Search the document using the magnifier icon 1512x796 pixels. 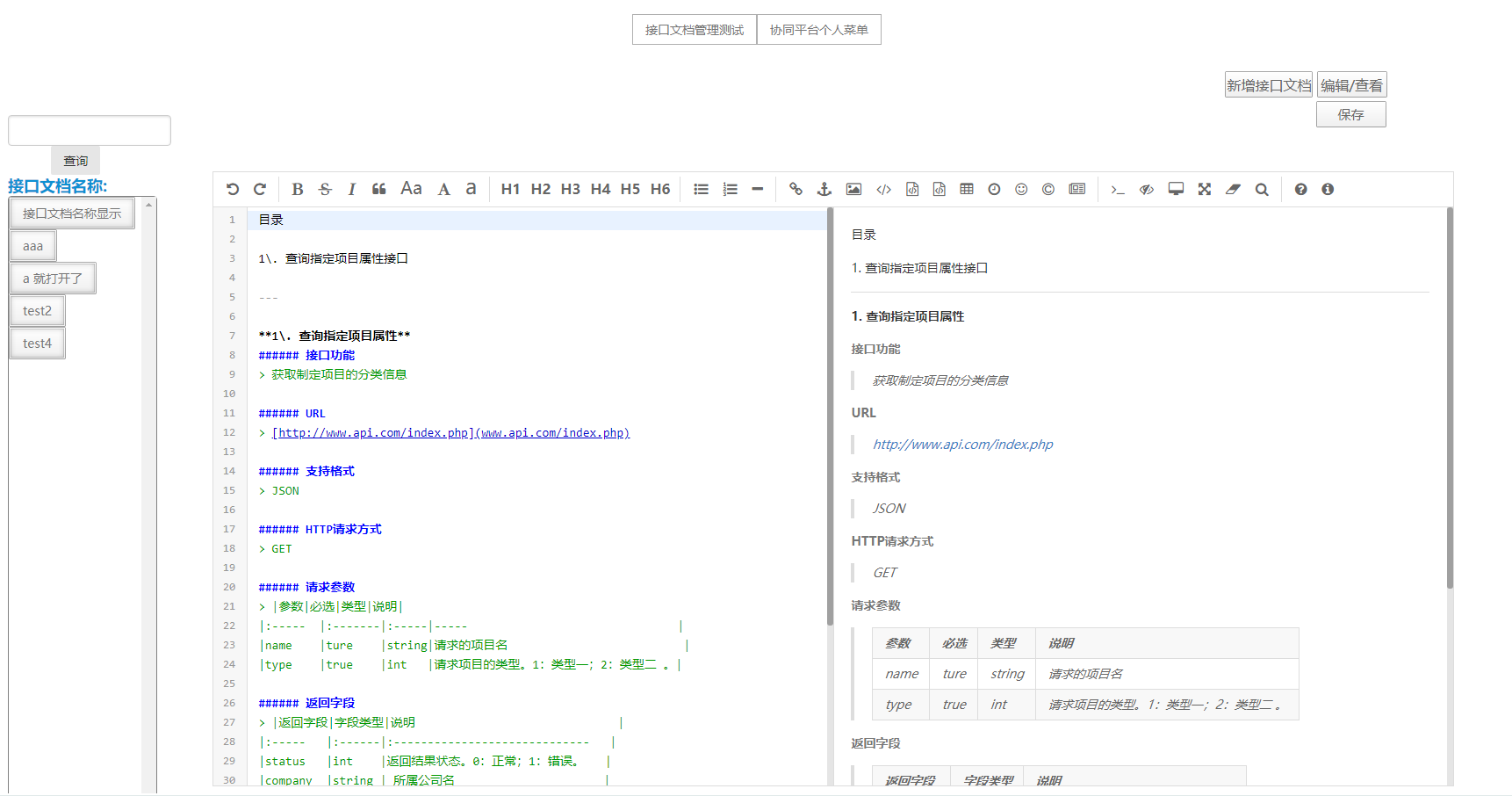[x=1262, y=189]
